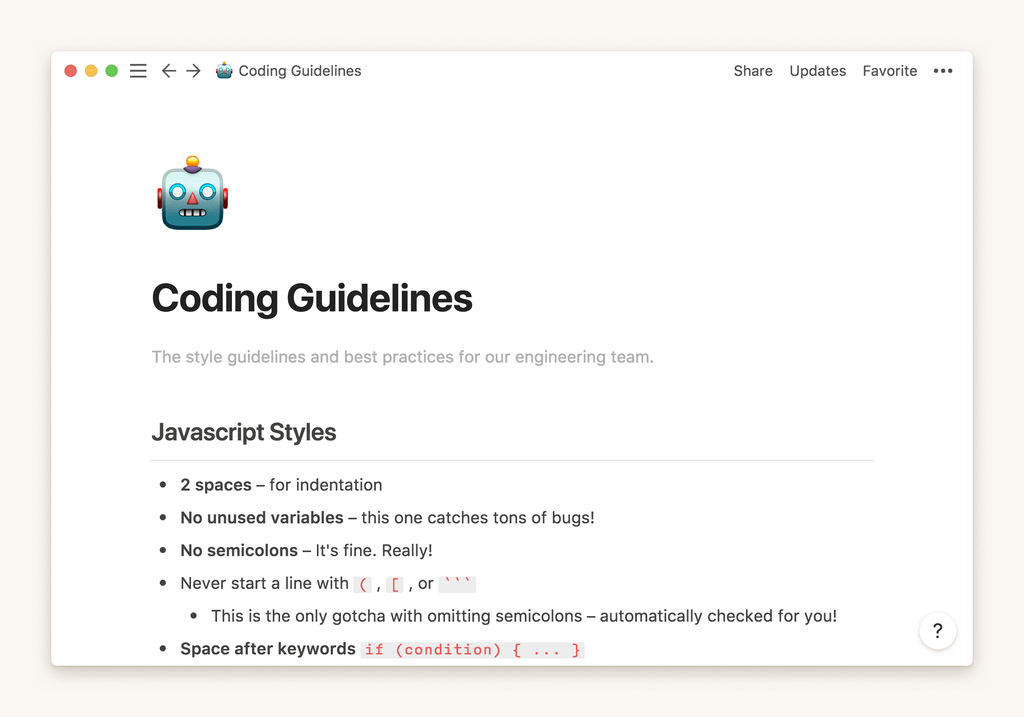
Task: Click the Share button
Action: (753, 71)
